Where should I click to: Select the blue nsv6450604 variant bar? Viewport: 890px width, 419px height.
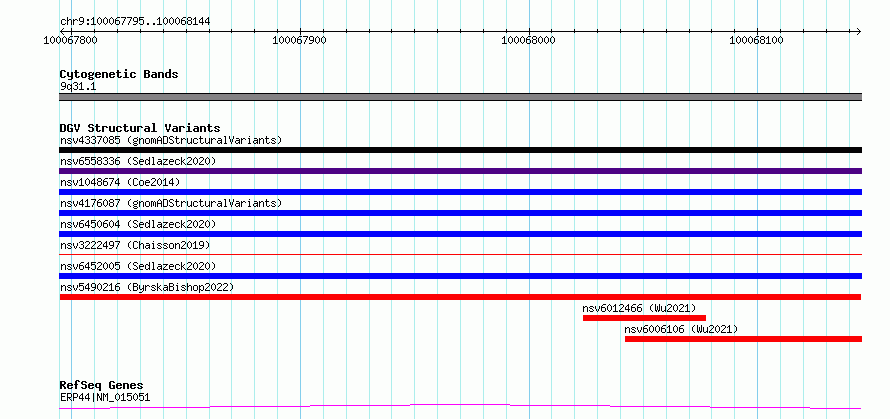click(460, 234)
